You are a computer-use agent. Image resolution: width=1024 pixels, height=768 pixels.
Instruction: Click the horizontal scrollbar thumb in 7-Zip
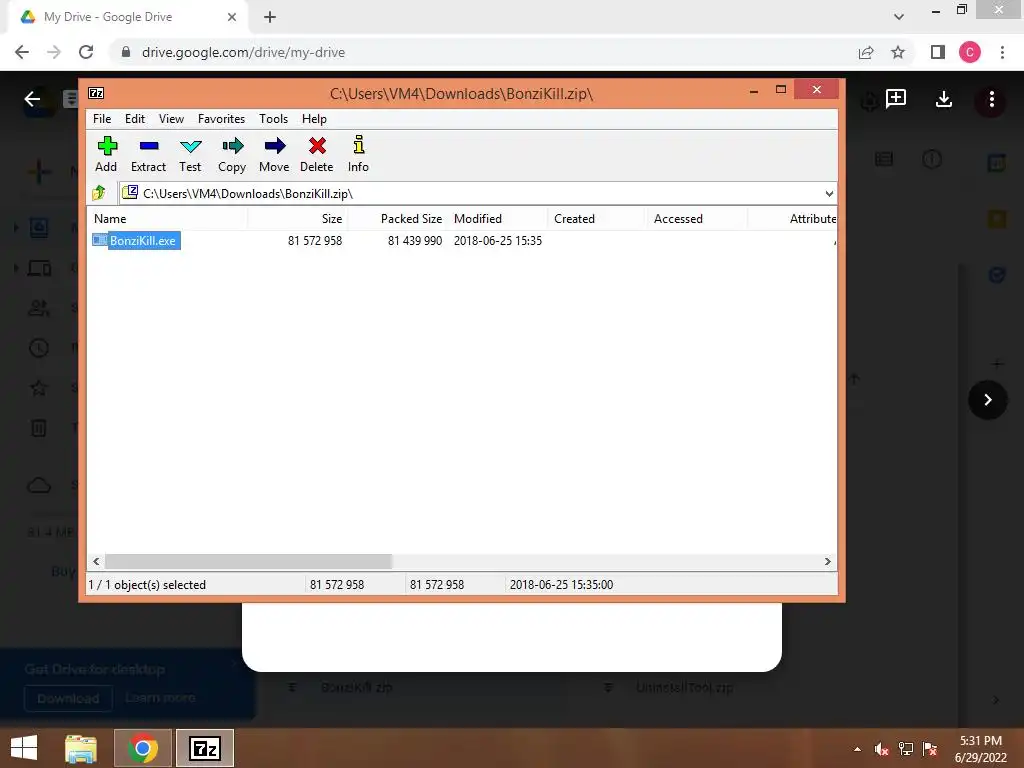pos(248,562)
